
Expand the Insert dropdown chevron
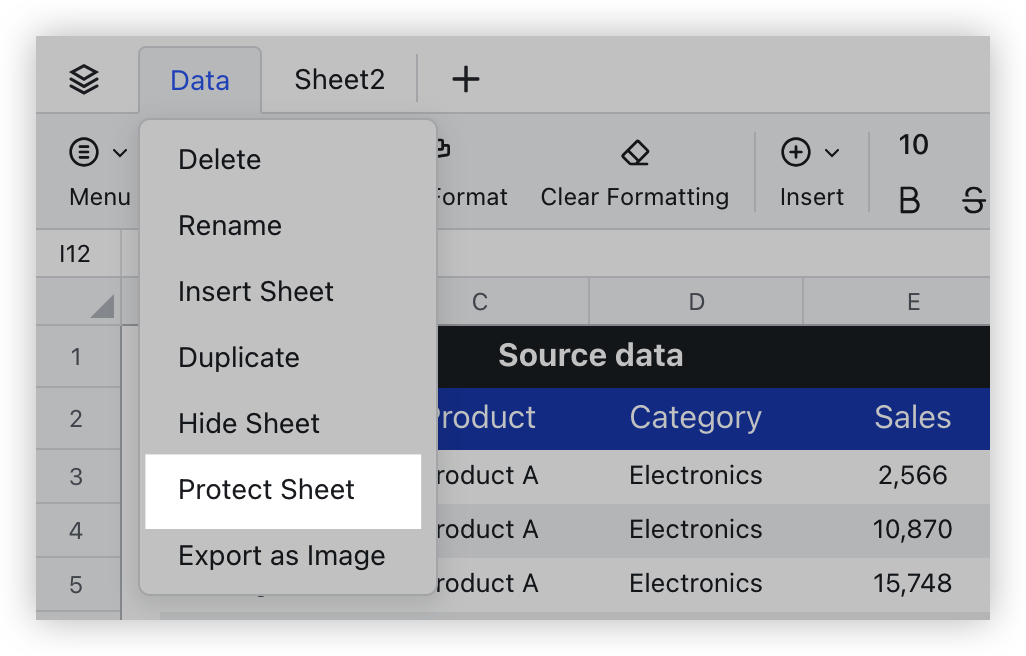831,152
